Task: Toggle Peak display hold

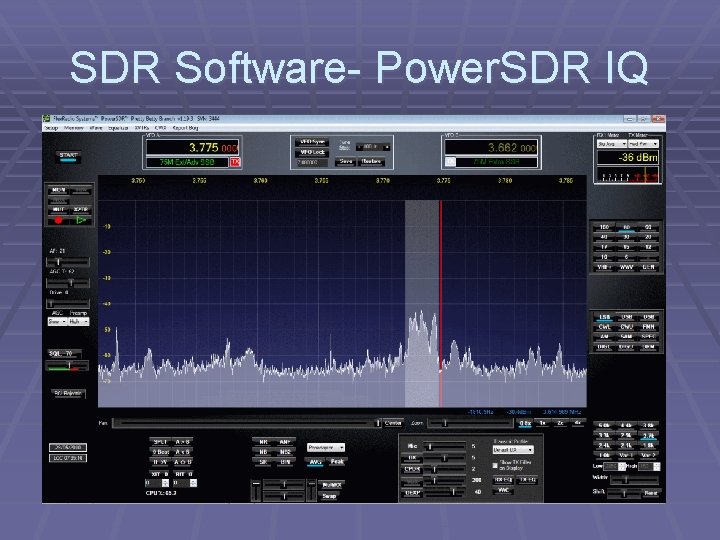Action: point(337,462)
